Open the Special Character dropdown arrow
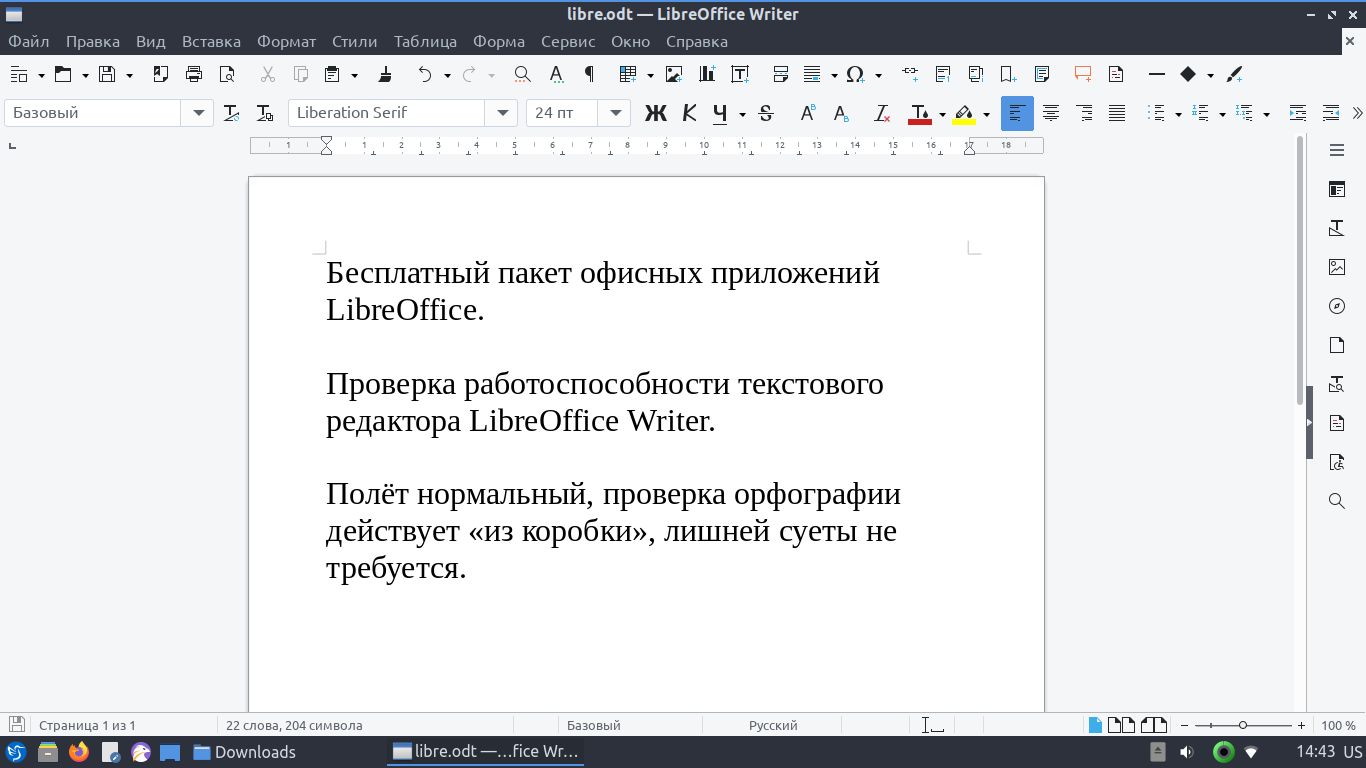This screenshot has width=1366, height=768. pyautogui.click(x=878, y=75)
